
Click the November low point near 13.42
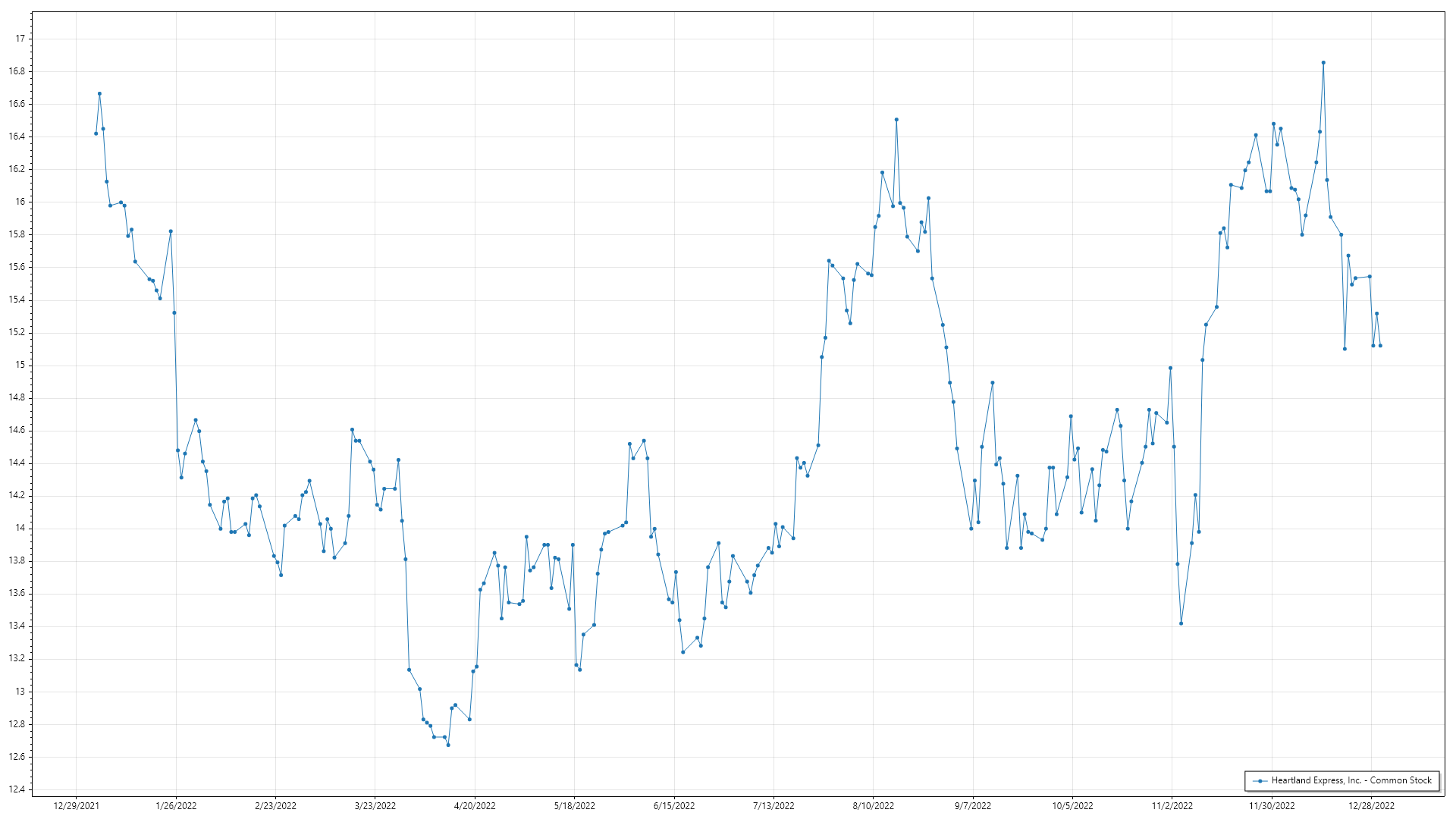tap(1181, 623)
